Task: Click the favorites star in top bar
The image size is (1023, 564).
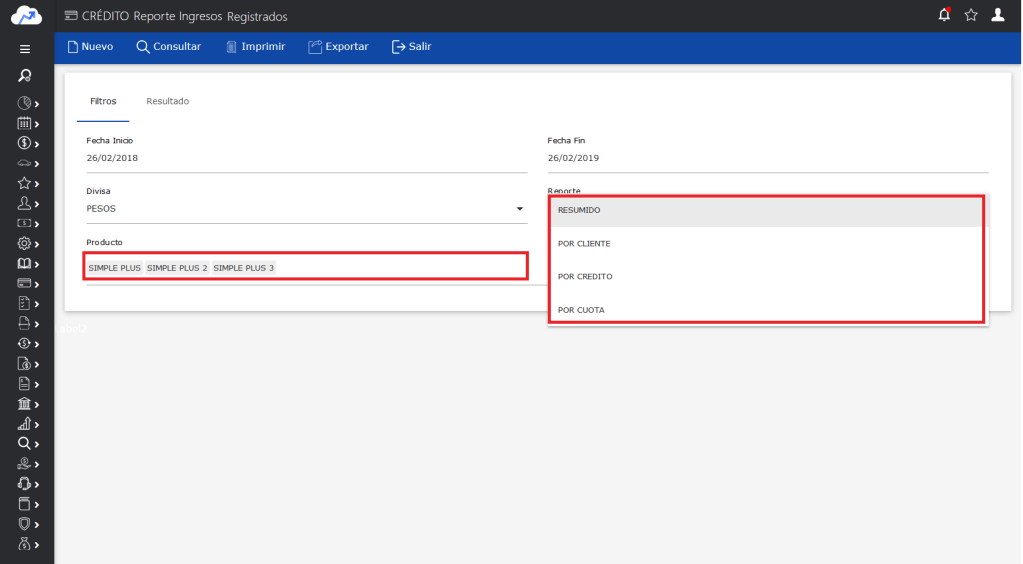Action: click(971, 15)
